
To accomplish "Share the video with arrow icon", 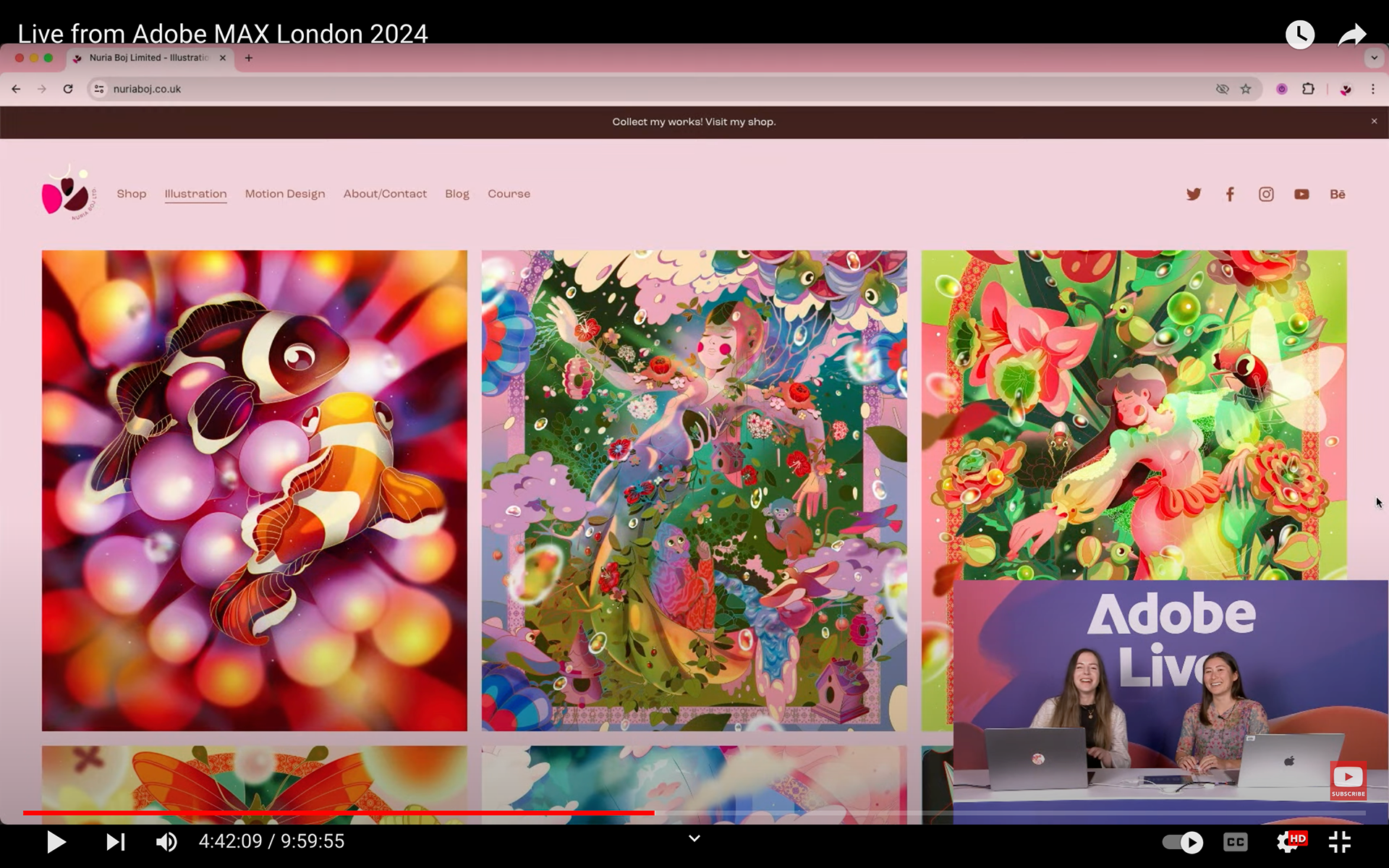I will pos(1351,35).
